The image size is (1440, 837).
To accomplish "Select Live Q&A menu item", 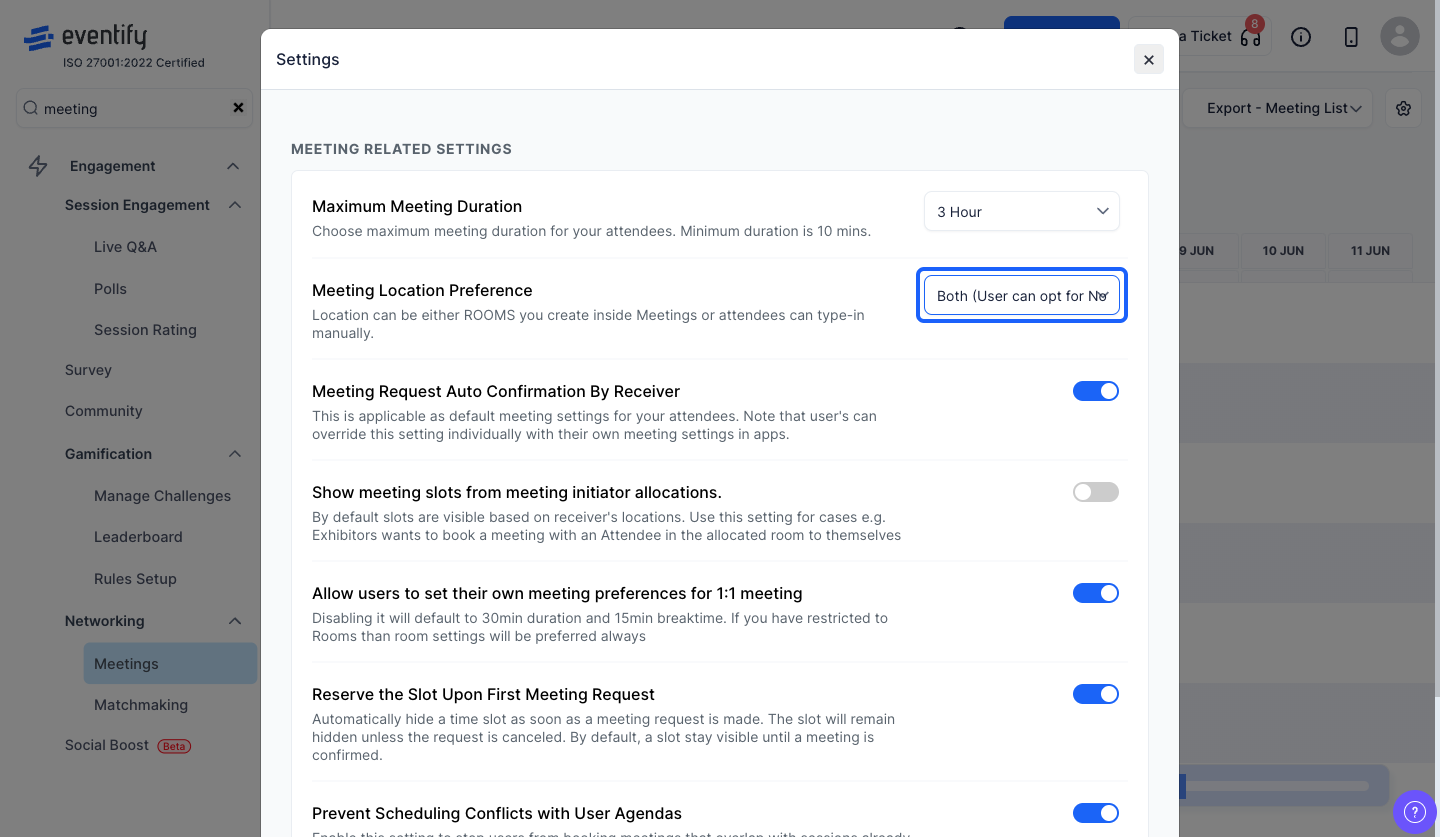I will pyautogui.click(x=125, y=247).
